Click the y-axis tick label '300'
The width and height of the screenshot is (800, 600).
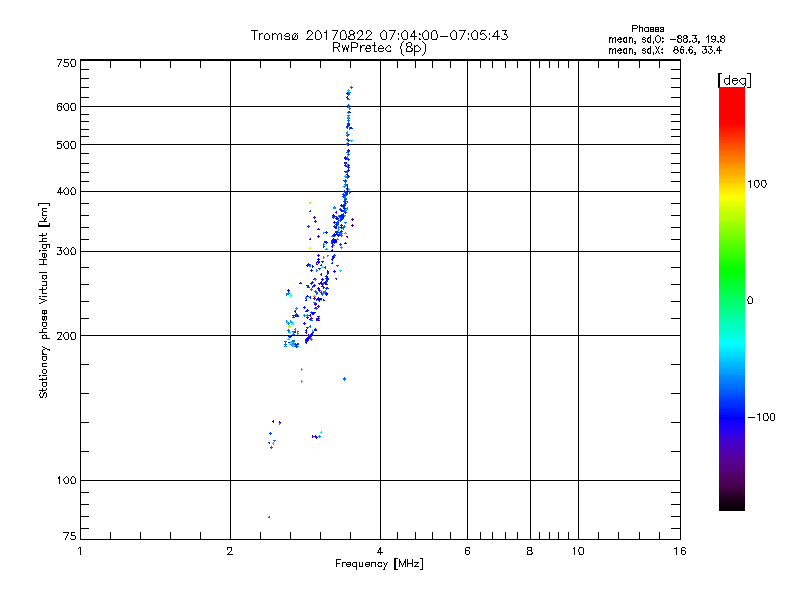click(x=66, y=252)
